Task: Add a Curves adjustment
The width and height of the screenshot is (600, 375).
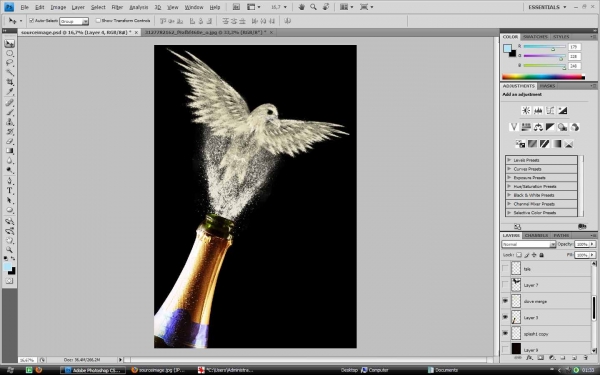Action: coord(550,111)
